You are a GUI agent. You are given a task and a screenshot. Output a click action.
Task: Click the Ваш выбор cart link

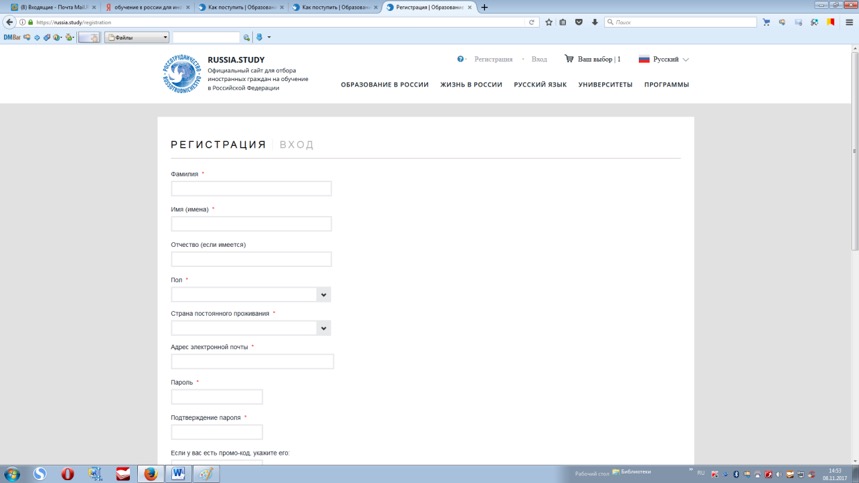pos(593,60)
